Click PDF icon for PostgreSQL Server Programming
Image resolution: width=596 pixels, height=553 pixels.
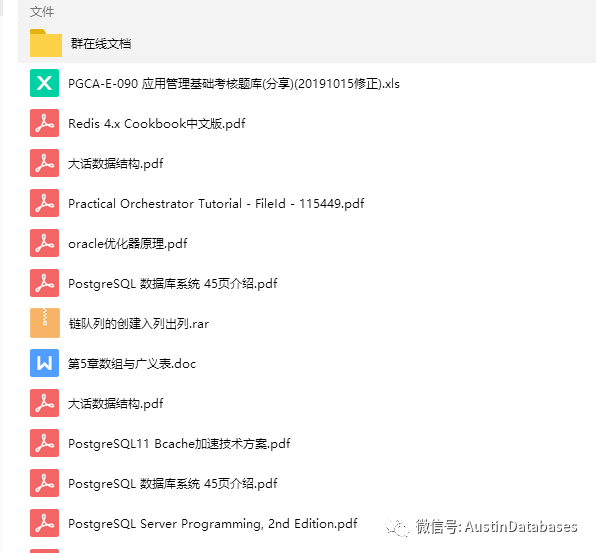pyautogui.click(x=44, y=523)
